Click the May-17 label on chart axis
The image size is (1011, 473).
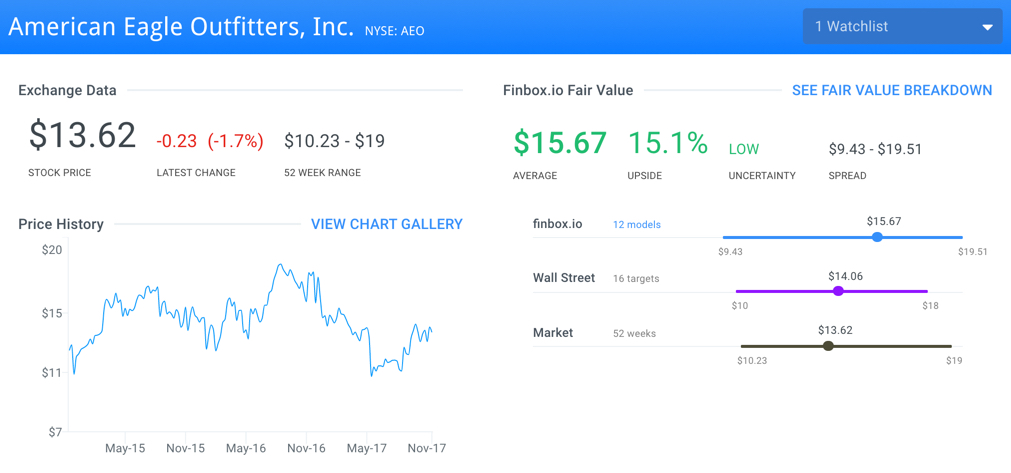click(x=366, y=448)
